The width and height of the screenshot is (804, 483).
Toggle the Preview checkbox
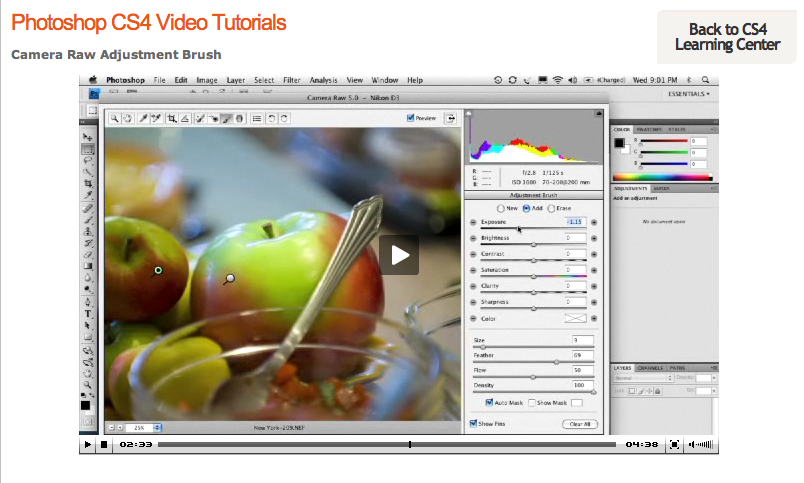pos(410,118)
